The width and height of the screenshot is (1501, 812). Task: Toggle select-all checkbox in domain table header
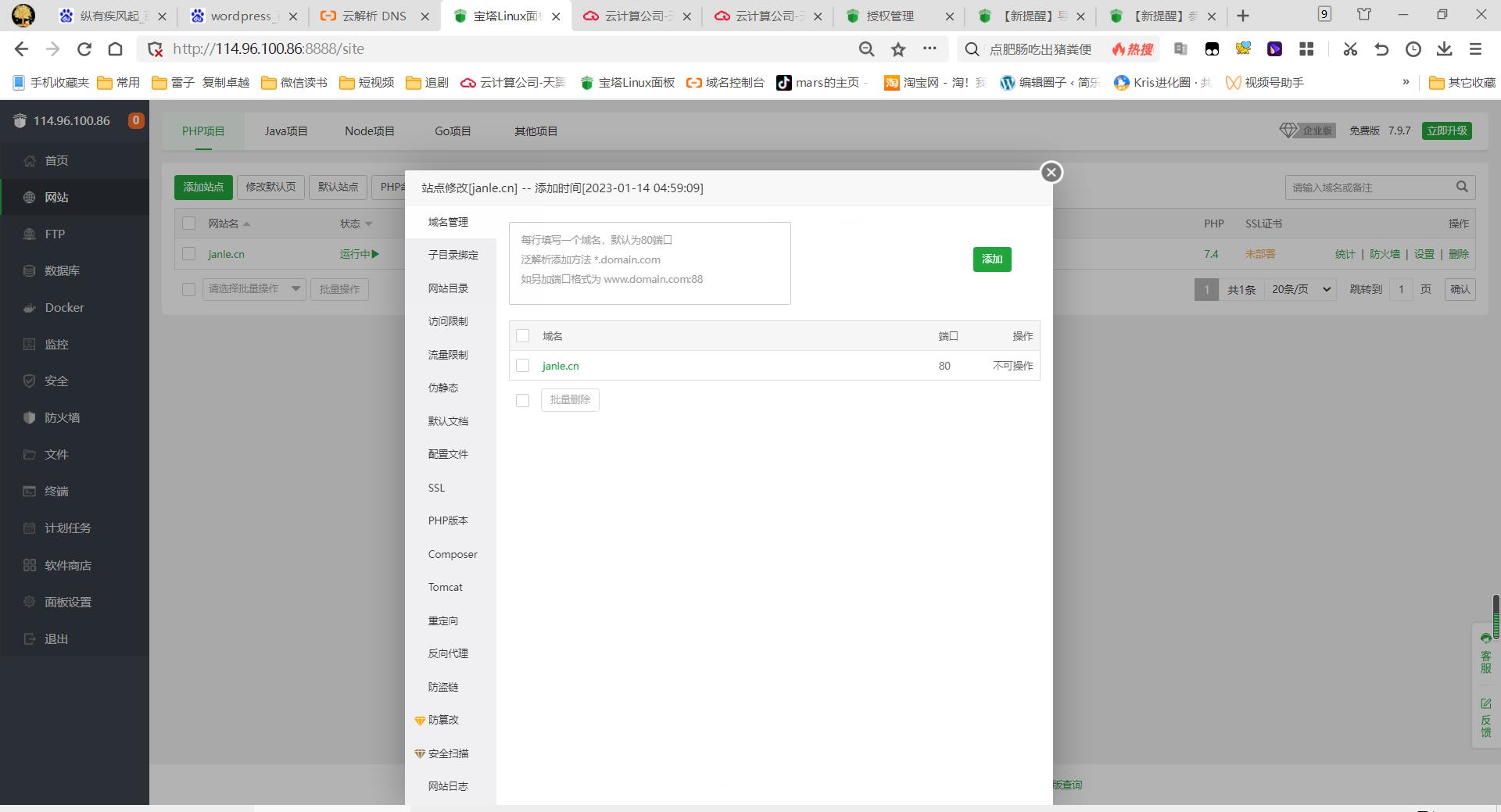523,336
